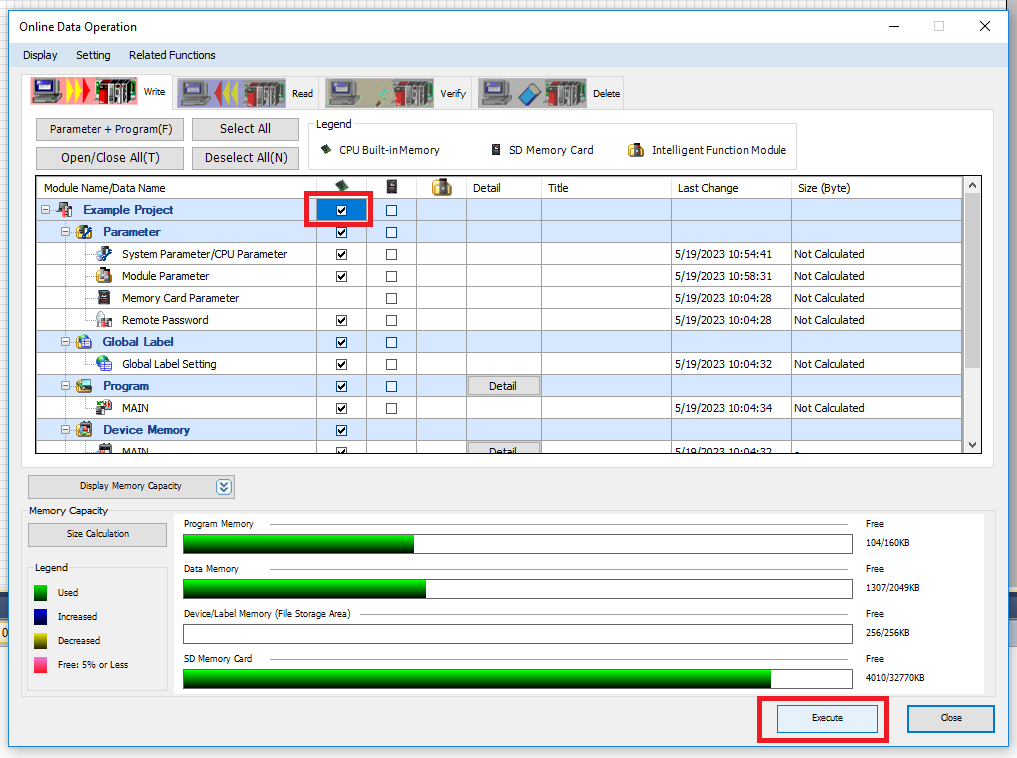This screenshot has height=758, width=1017.
Task: Uncheck CPU memory checkbox for Global Label Setting
Action: [342, 364]
